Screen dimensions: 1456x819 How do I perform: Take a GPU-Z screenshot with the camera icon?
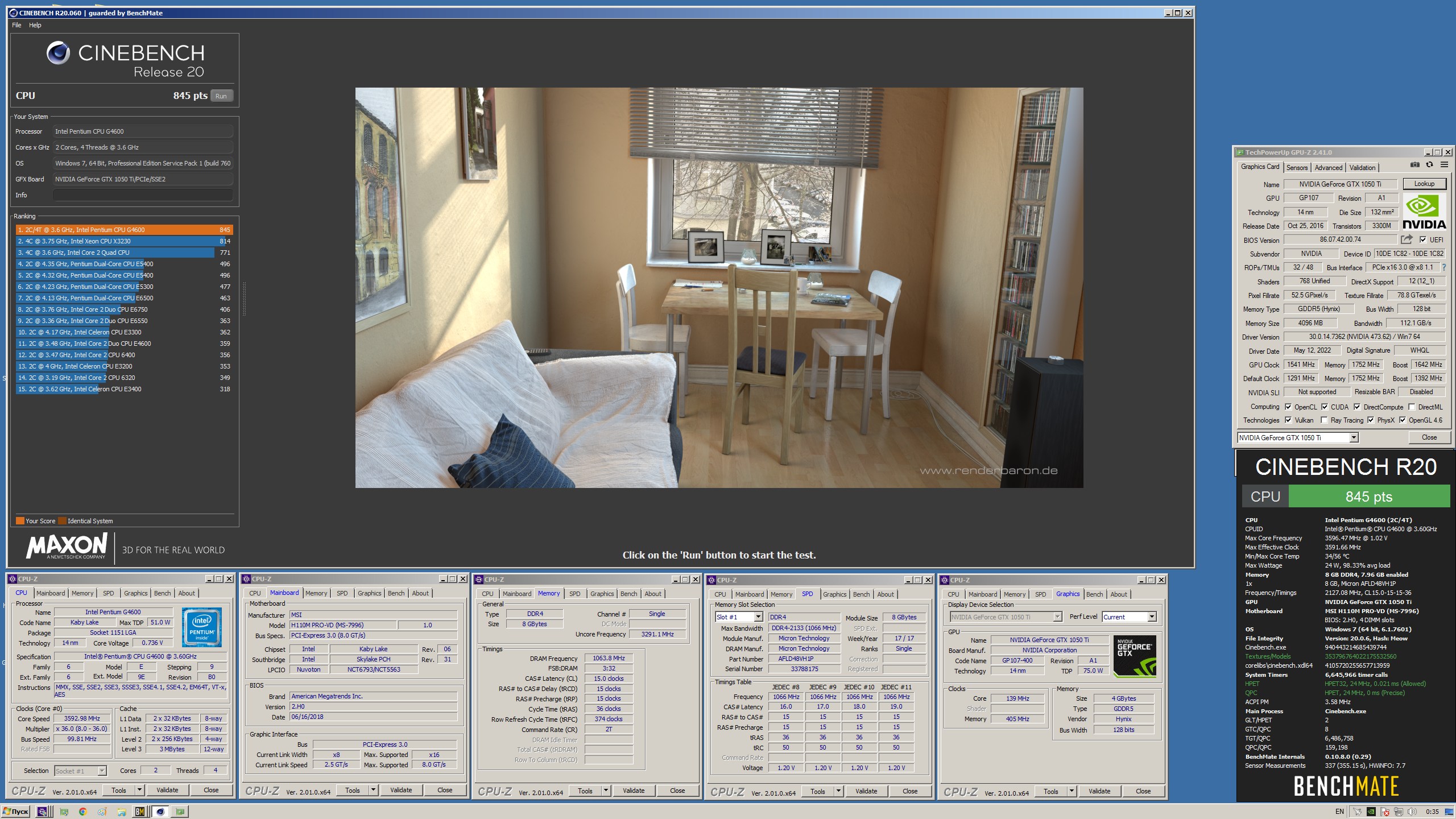1414,165
